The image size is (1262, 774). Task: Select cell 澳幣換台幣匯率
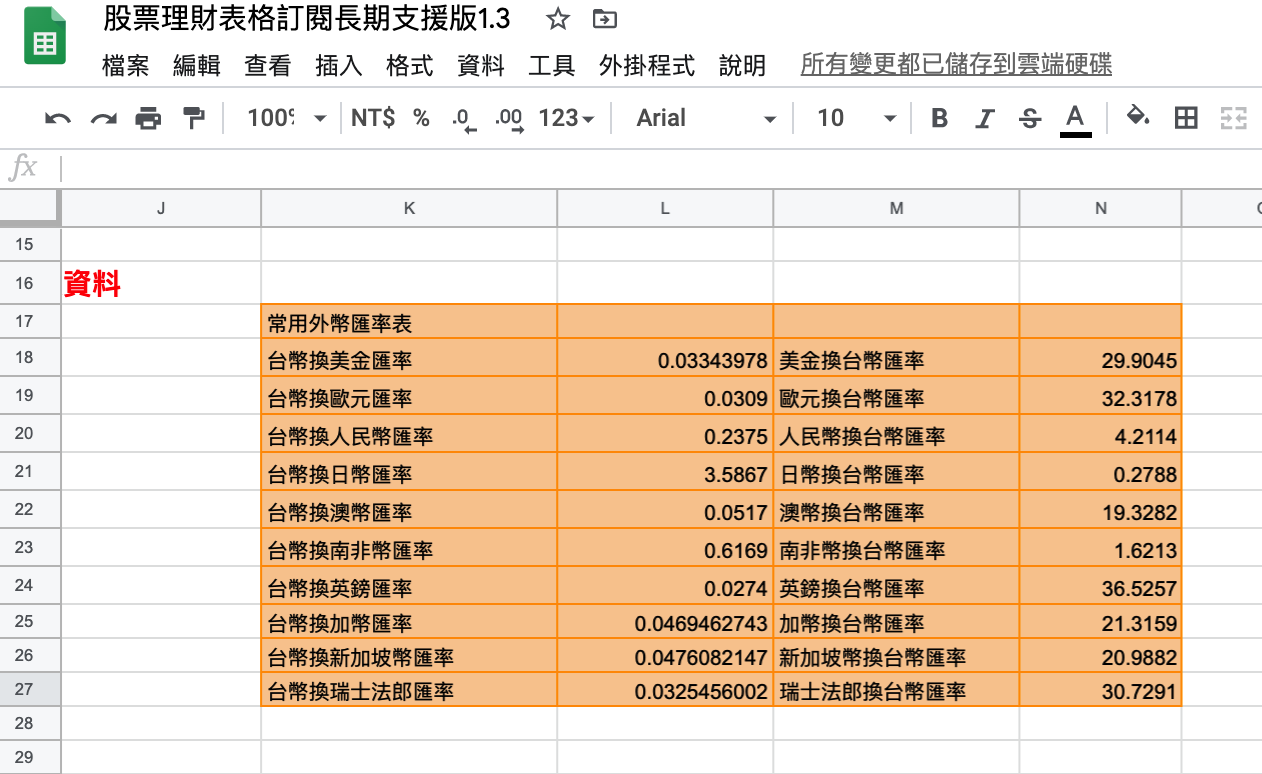tap(896, 510)
